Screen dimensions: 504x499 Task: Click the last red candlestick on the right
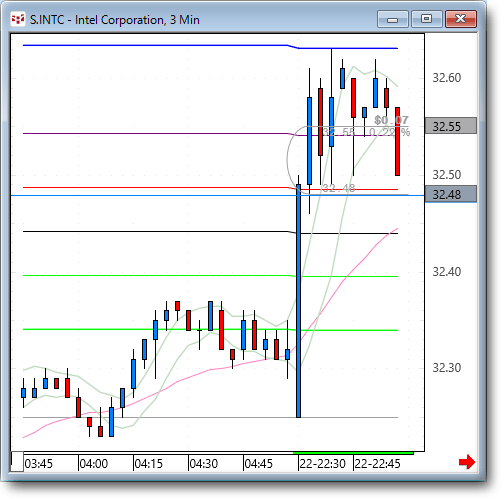pos(397,141)
